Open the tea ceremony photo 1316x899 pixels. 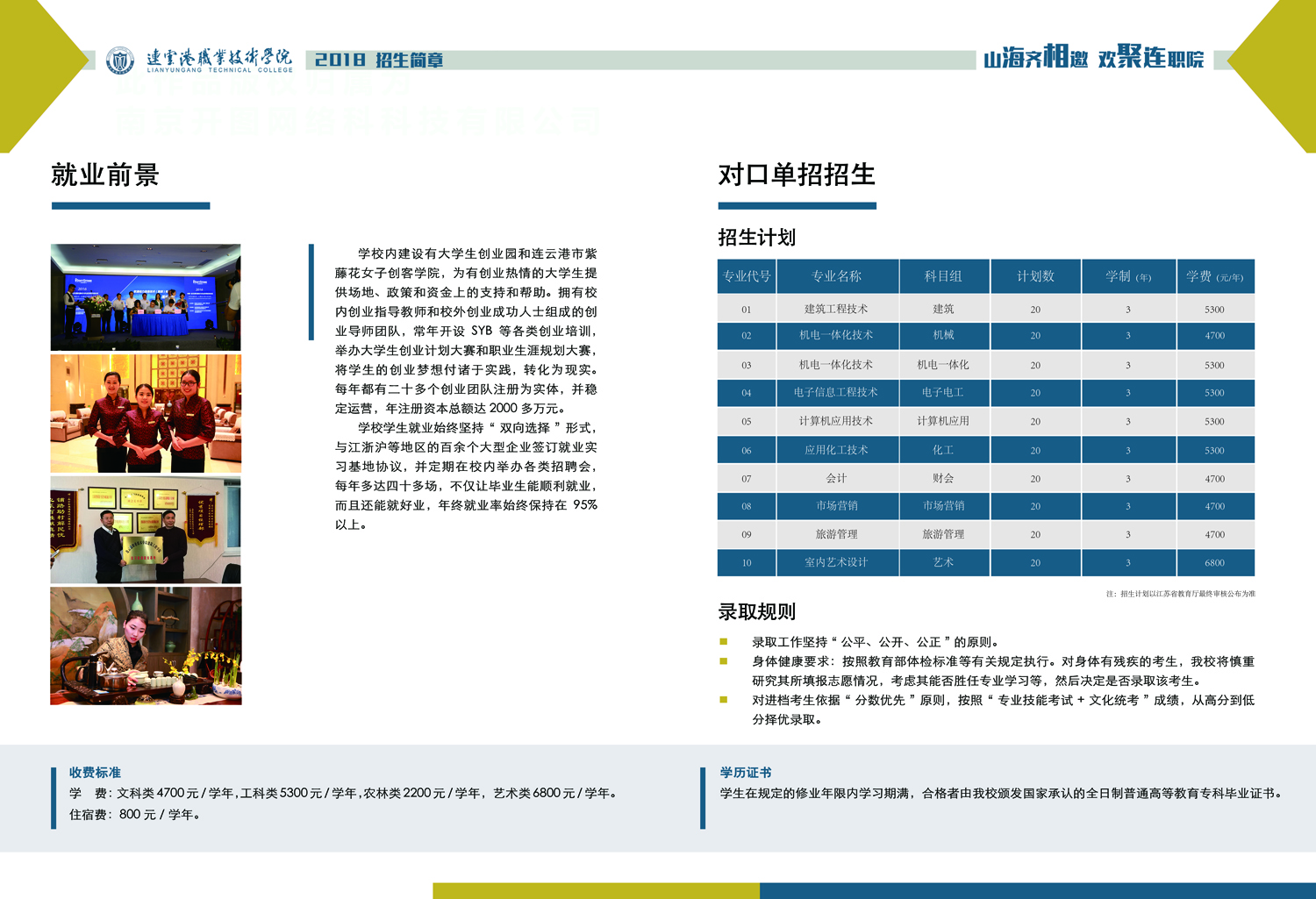point(146,646)
